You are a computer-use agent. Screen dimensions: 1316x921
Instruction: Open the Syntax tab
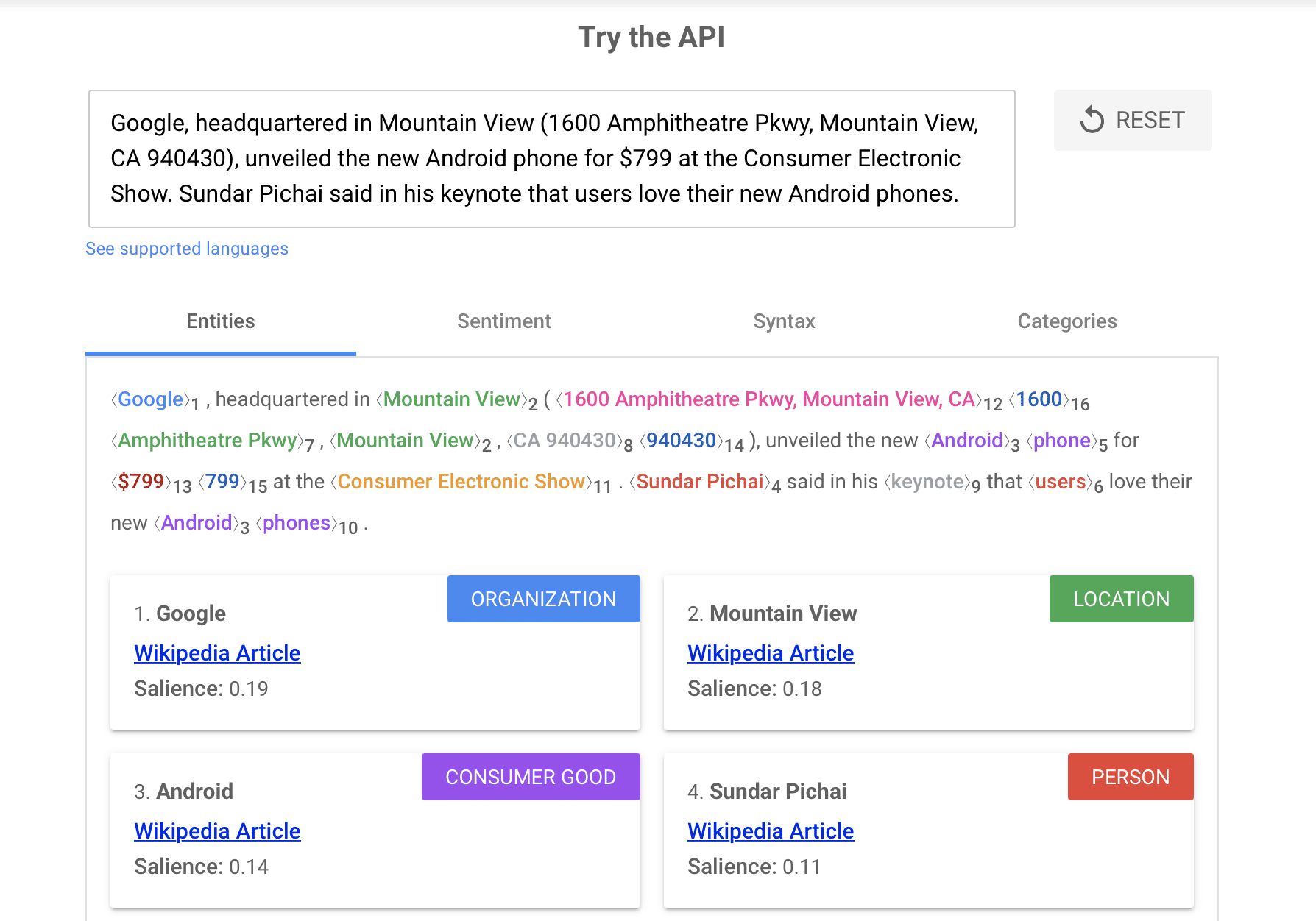click(x=784, y=321)
